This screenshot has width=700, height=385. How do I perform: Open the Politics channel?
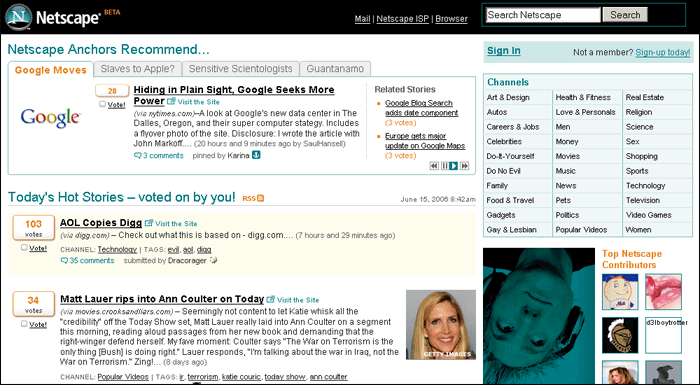tap(567, 215)
